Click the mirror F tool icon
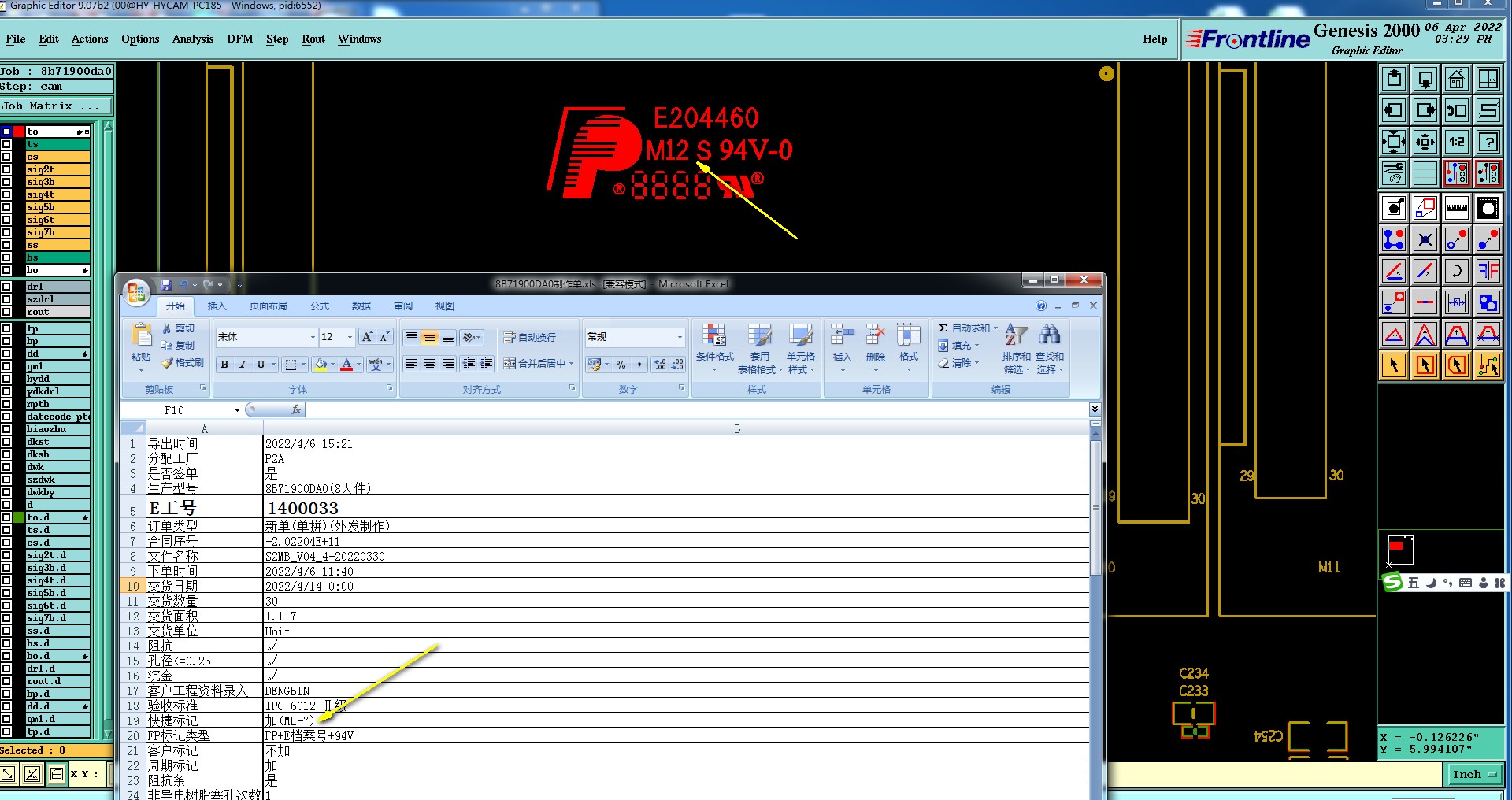The height and width of the screenshot is (800, 1512). point(1488,271)
